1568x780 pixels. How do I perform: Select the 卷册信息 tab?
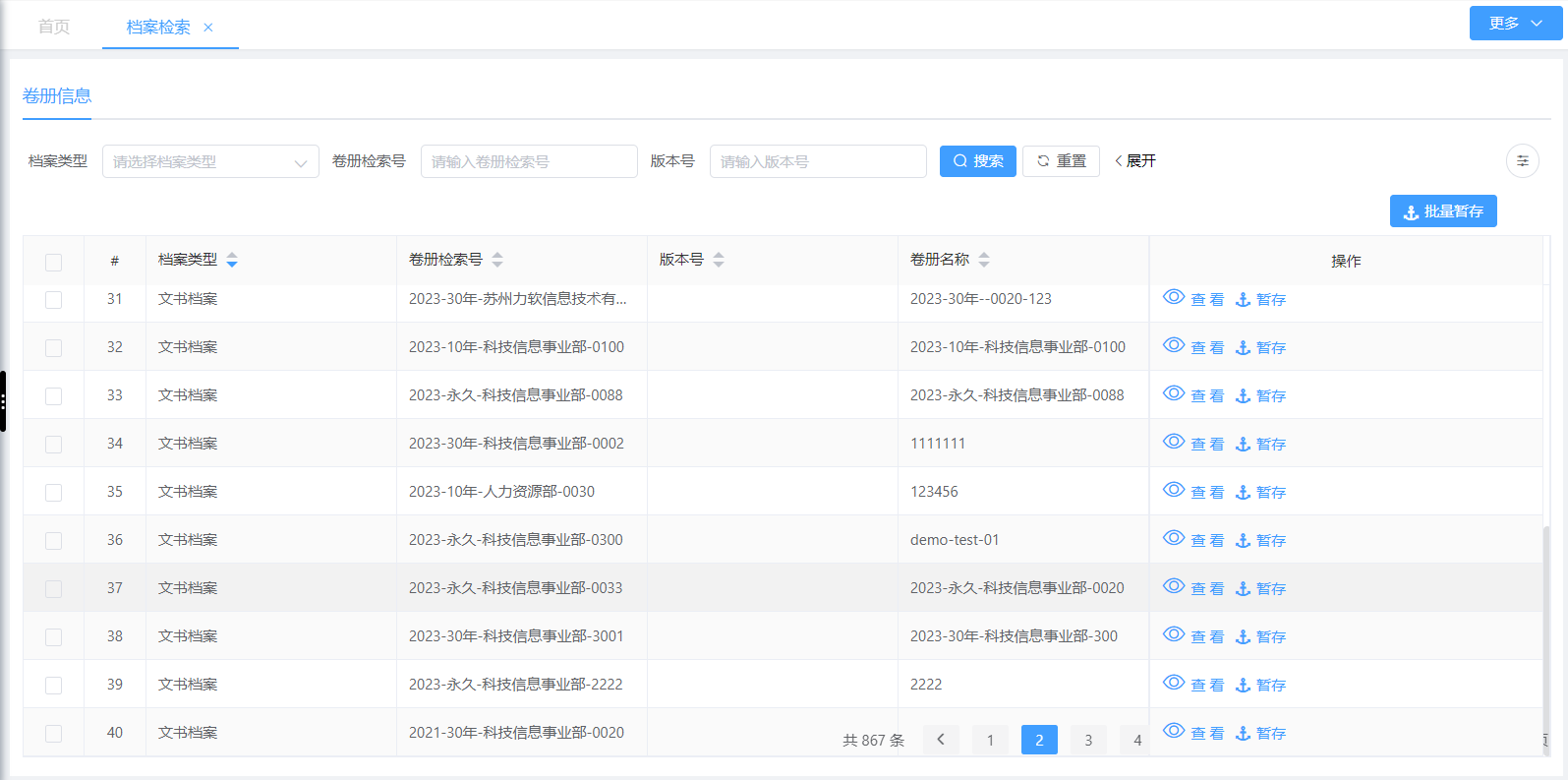(x=57, y=95)
